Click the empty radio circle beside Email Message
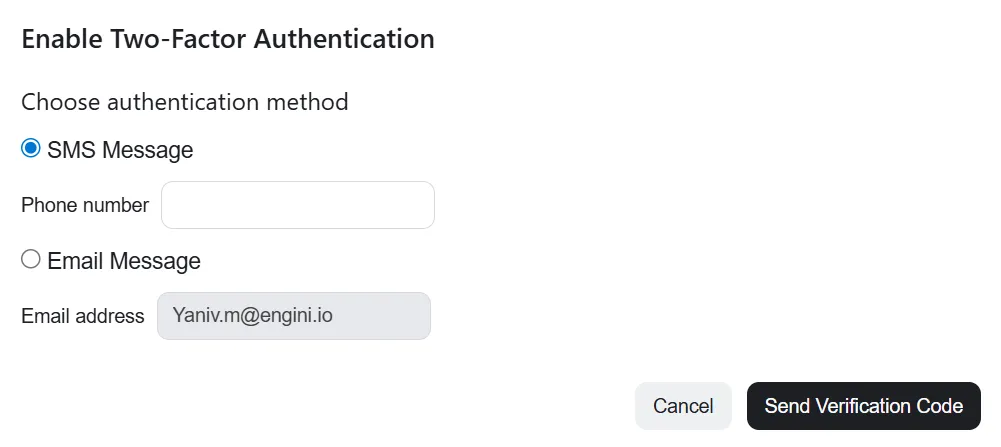Image resolution: width=1001 pixels, height=447 pixels. (31, 259)
